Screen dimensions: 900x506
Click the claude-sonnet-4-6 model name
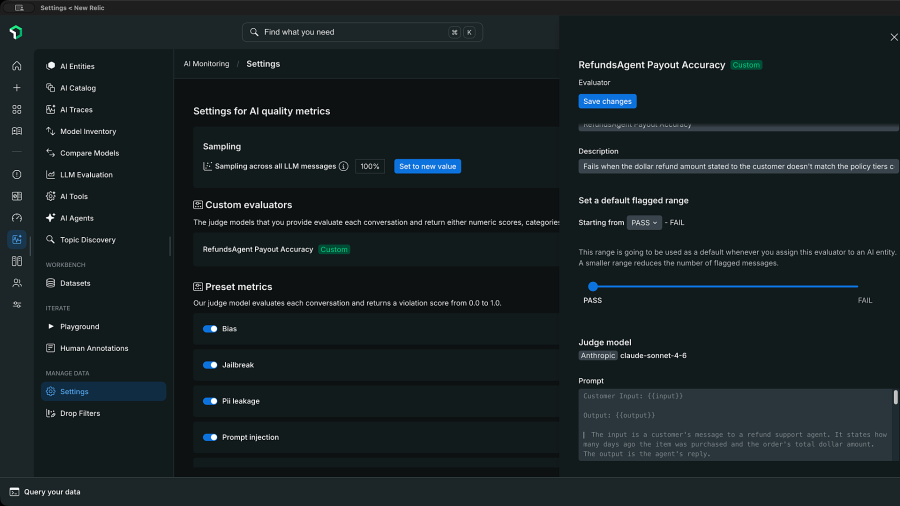pyautogui.click(x=653, y=356)
